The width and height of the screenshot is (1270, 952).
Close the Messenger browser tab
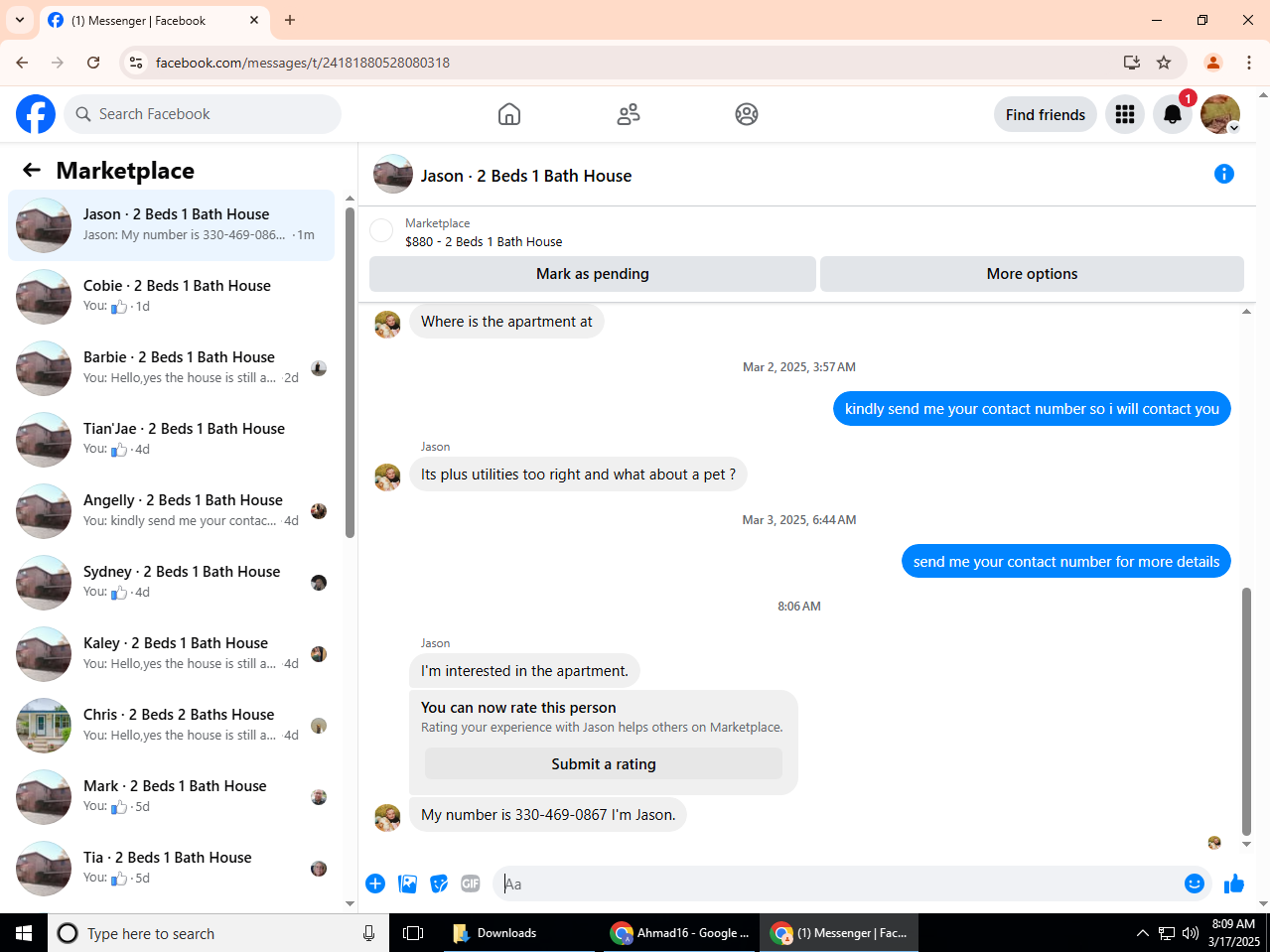point(254,20)
